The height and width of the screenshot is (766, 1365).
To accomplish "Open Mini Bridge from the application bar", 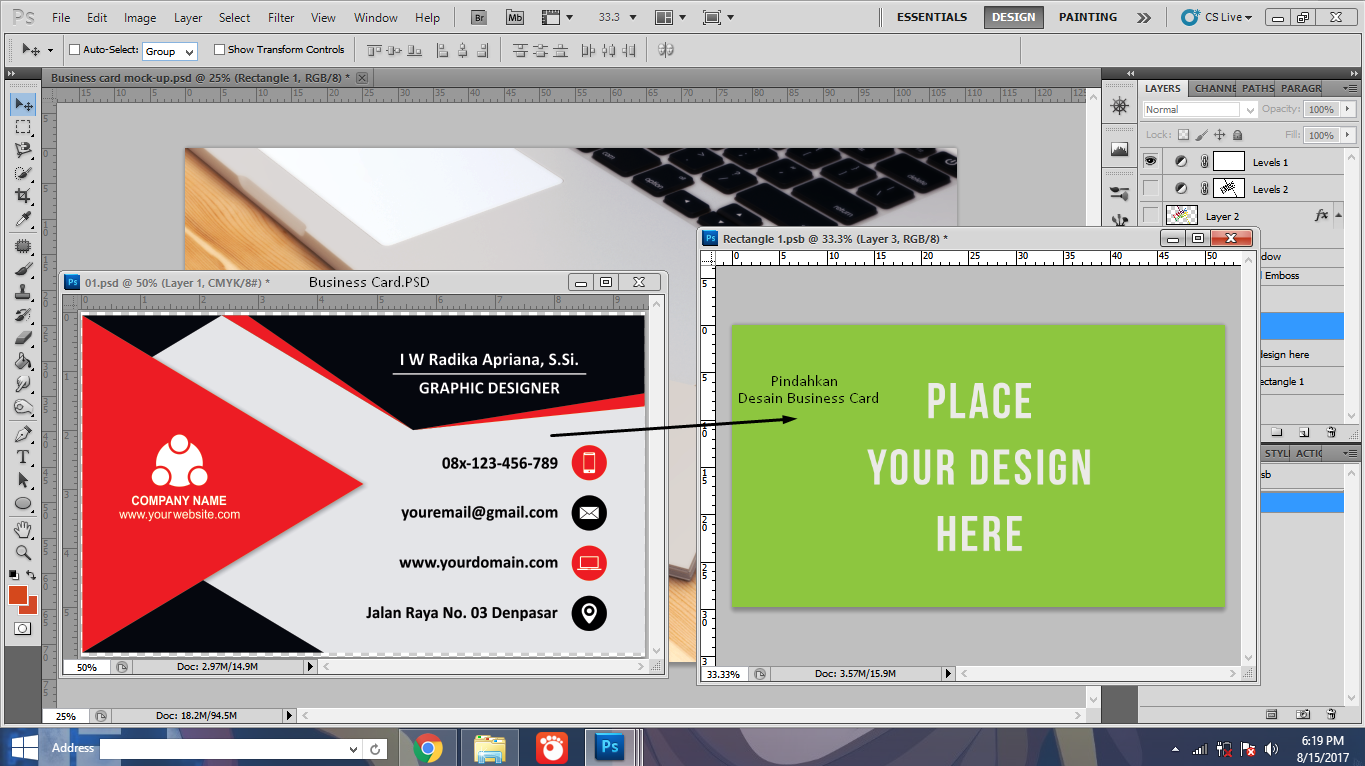I will coord(514,16).
